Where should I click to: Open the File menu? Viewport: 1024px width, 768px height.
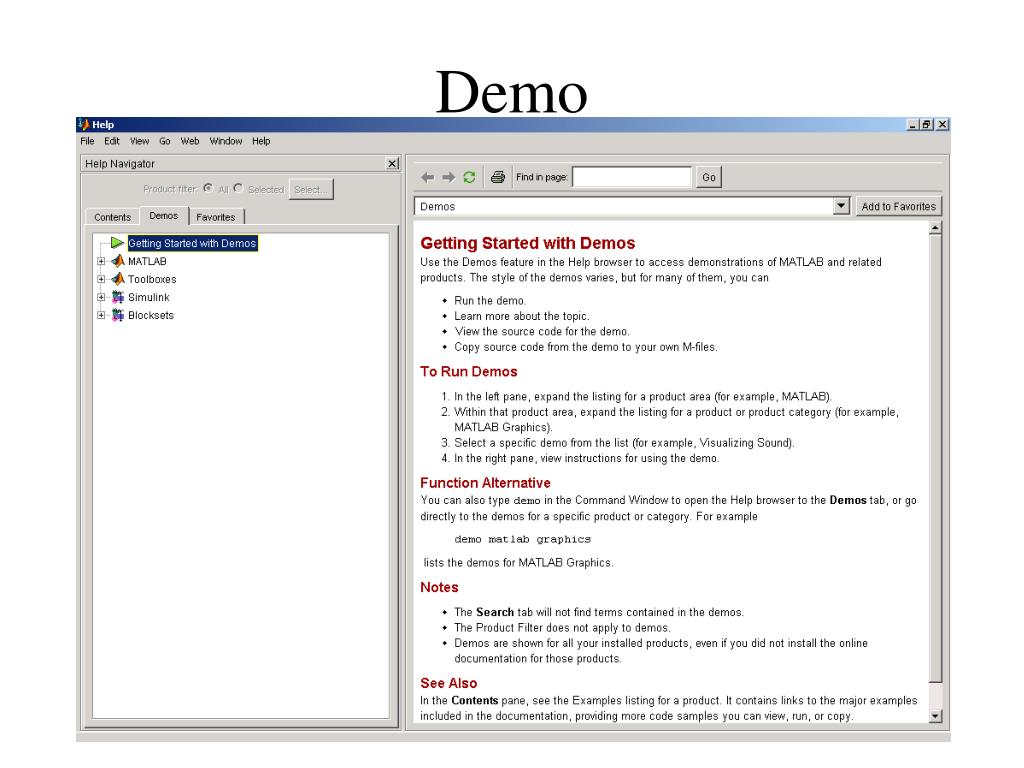point(88,141)
